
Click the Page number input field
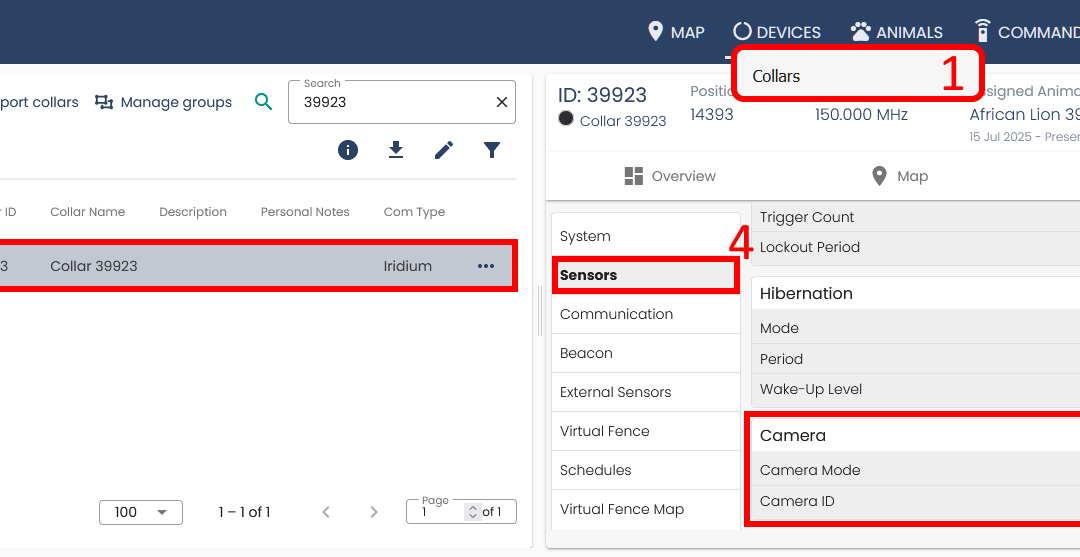pyautogui.click(x=438, y=512)
